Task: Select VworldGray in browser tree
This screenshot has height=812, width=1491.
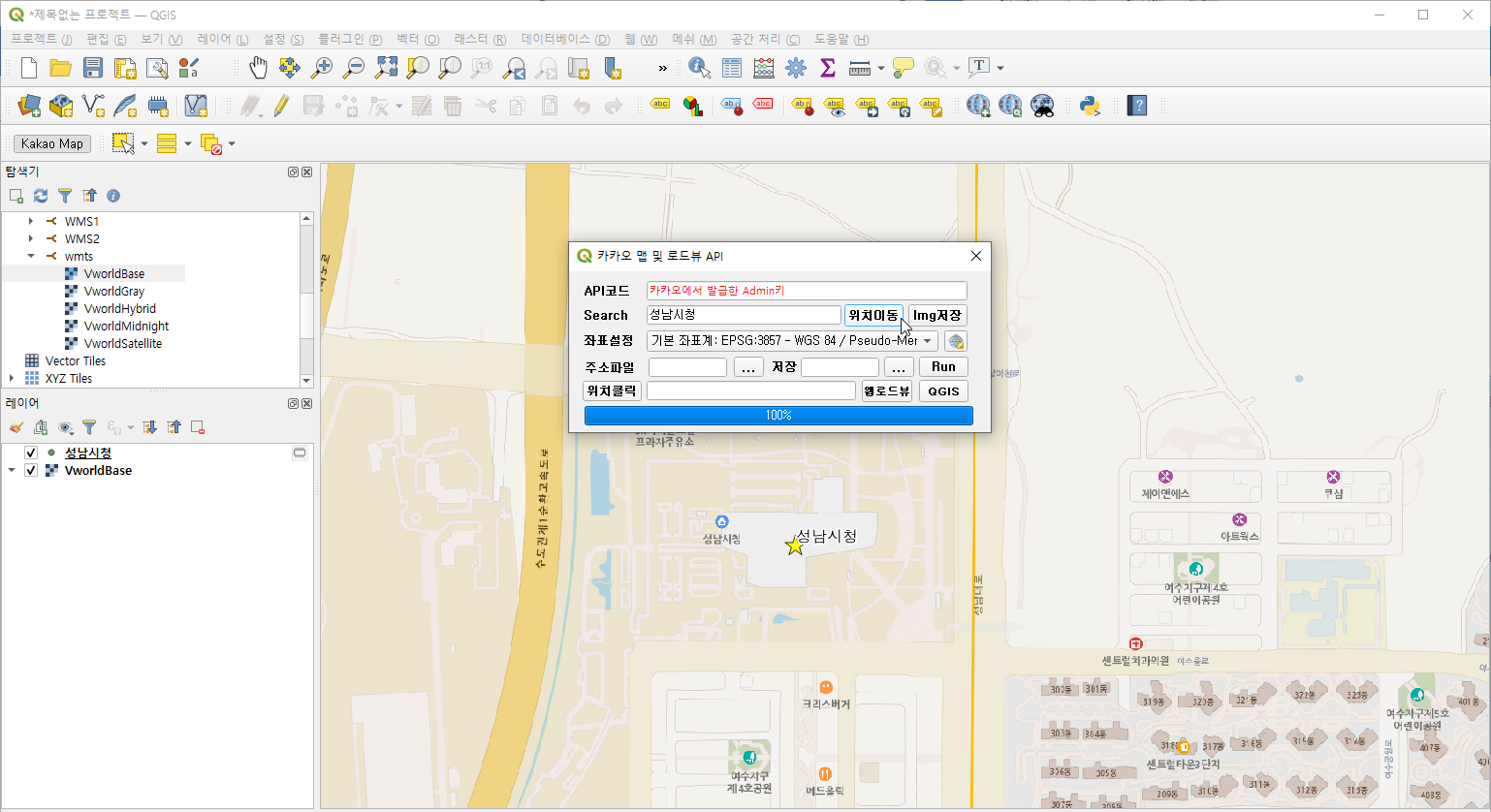Action: click(x=114, y=291)
